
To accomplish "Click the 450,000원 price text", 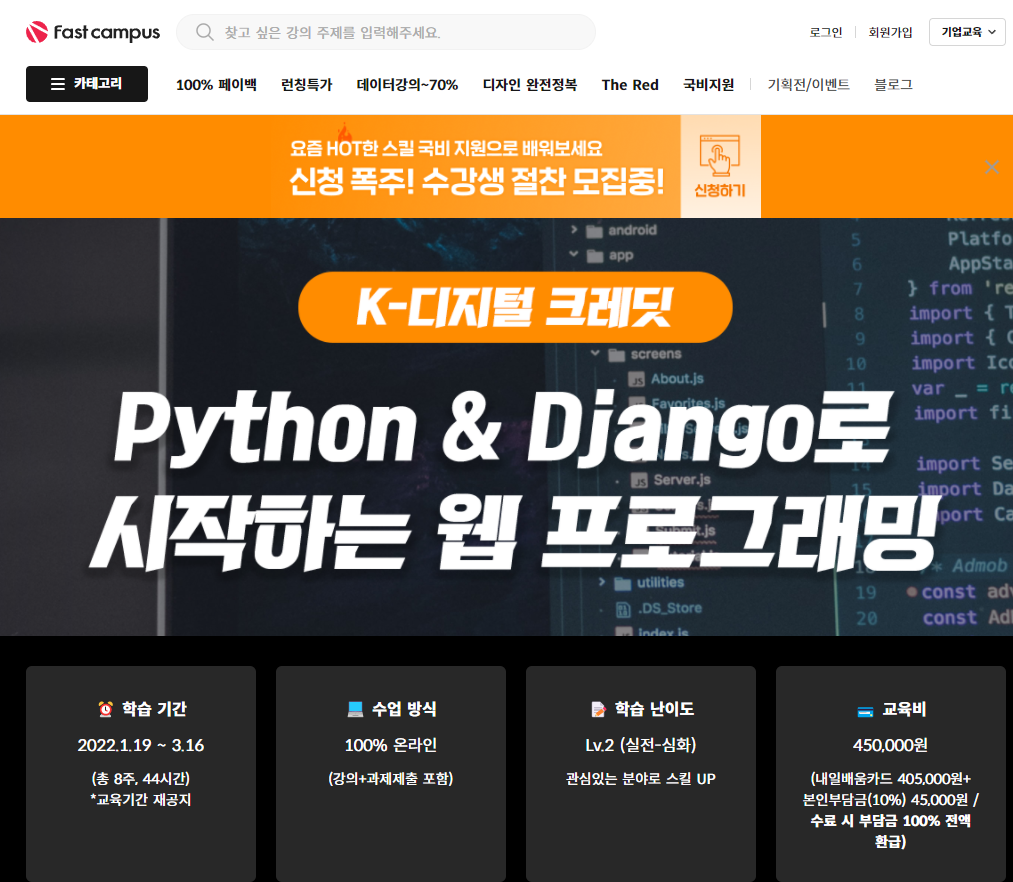I will [890, 745].
